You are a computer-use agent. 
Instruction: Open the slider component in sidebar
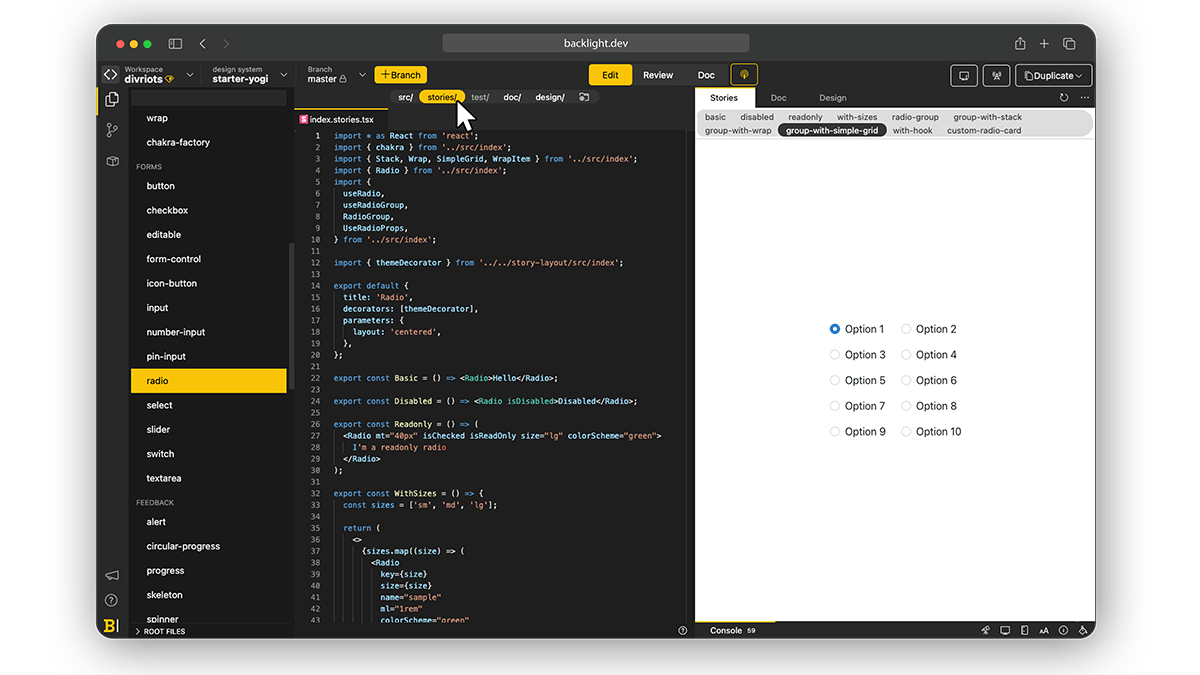158,430
